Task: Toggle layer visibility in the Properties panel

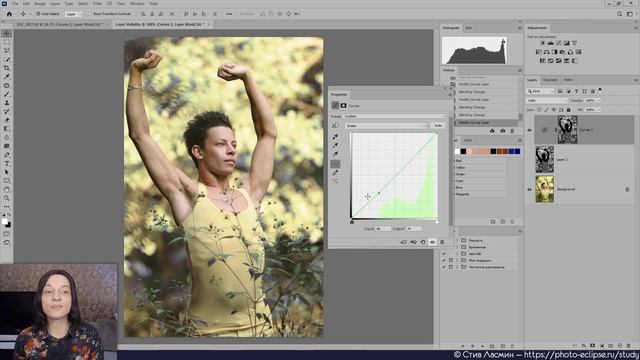Action: tap(432, 242)
